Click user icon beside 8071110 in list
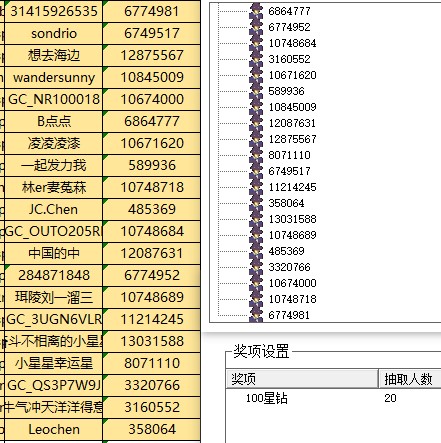441x443 pixels. pos(256,155)
